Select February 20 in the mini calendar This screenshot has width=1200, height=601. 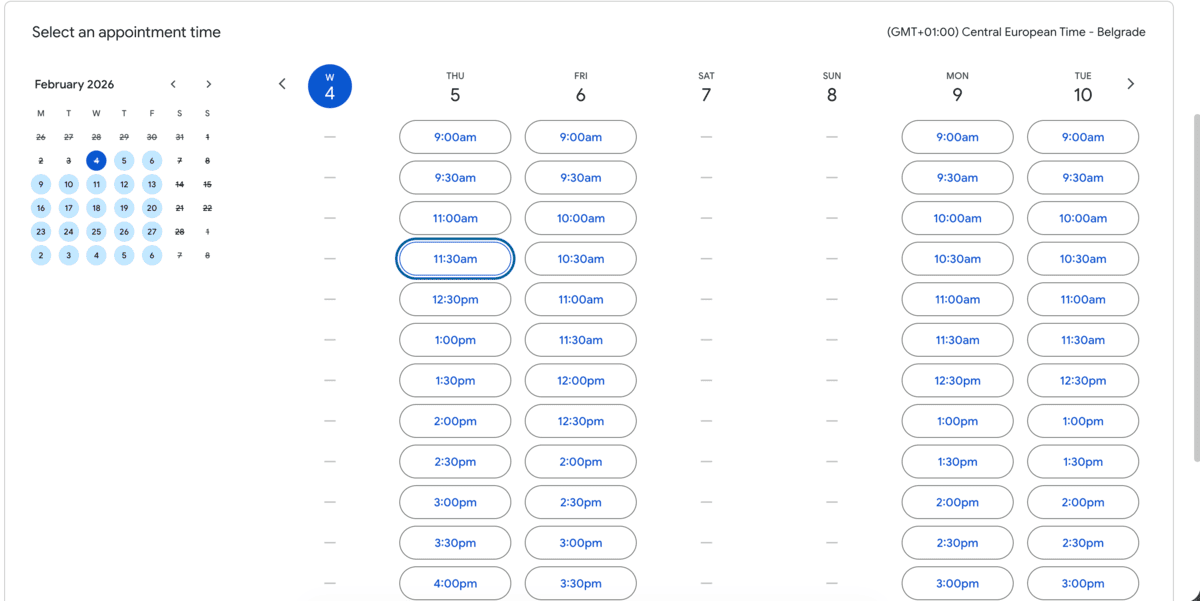tap(151, 208)
